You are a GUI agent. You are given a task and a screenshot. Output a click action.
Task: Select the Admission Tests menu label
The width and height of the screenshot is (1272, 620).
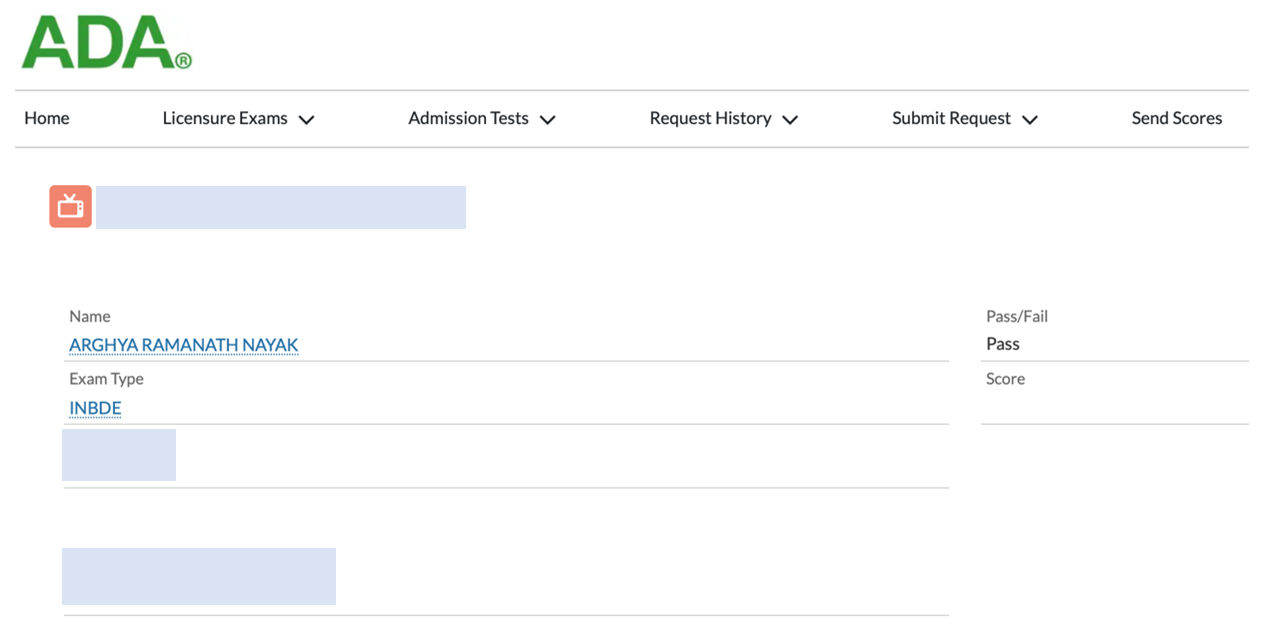point(468,118)
